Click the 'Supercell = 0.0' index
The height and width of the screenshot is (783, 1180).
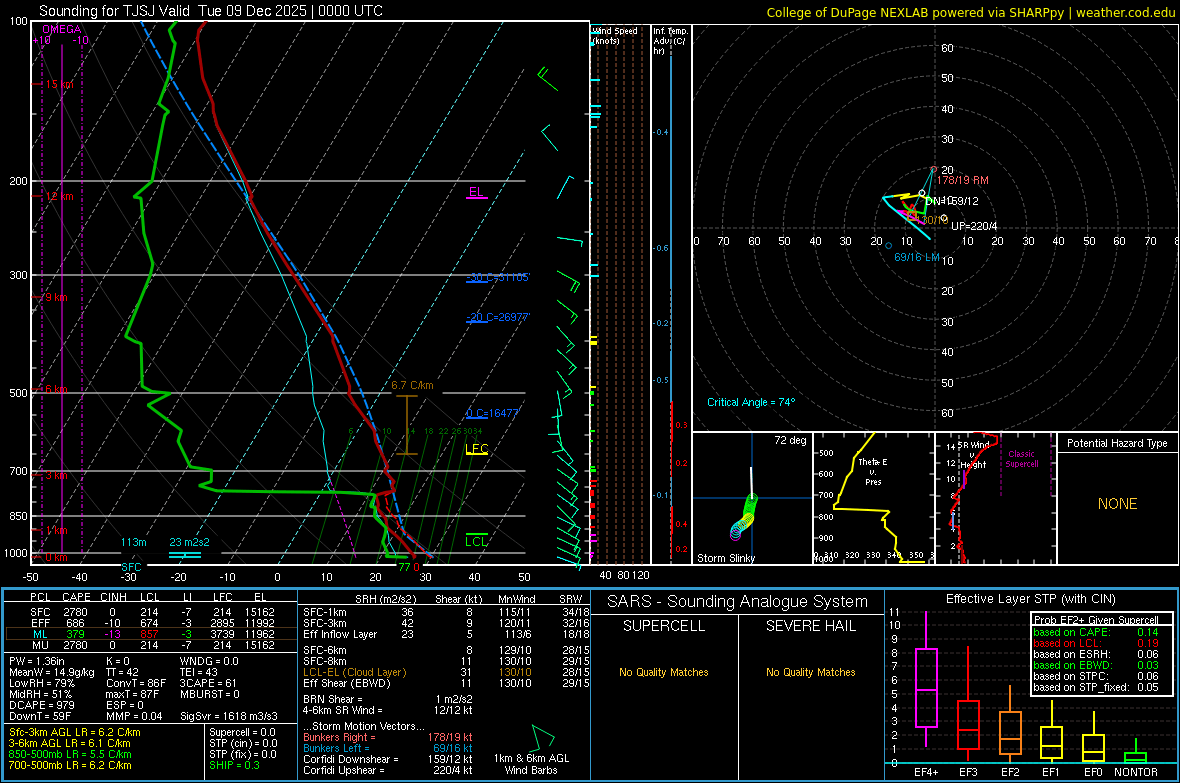pyautogui.click(x=242, y=732)
